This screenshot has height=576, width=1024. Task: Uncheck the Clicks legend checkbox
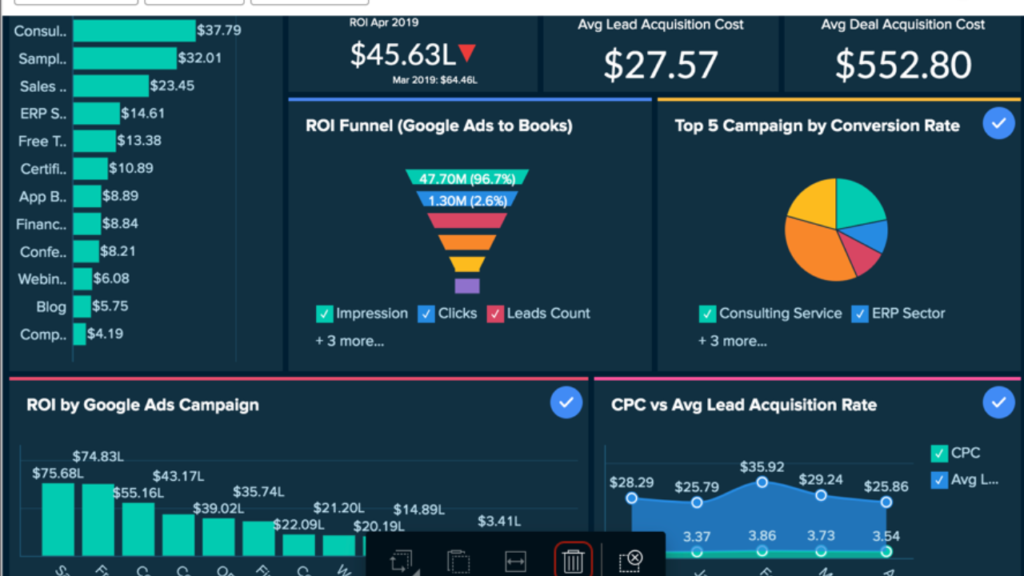pos(426,314)
